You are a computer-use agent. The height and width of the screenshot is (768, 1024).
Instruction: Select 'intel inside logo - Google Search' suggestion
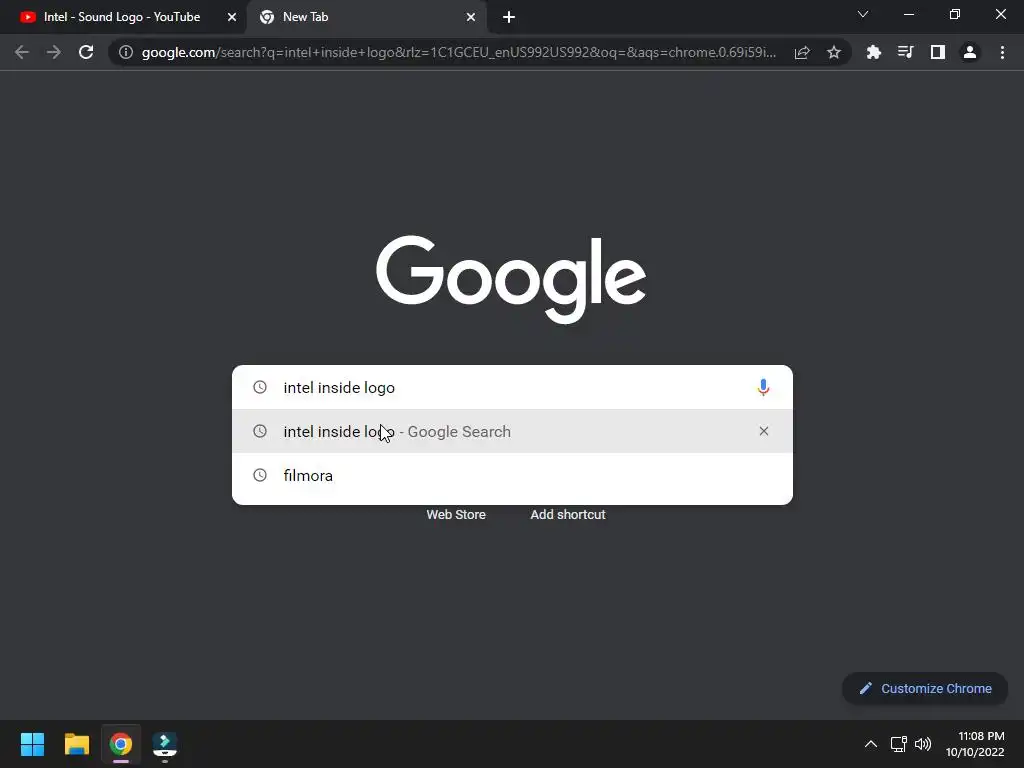[x=512, y=431]
